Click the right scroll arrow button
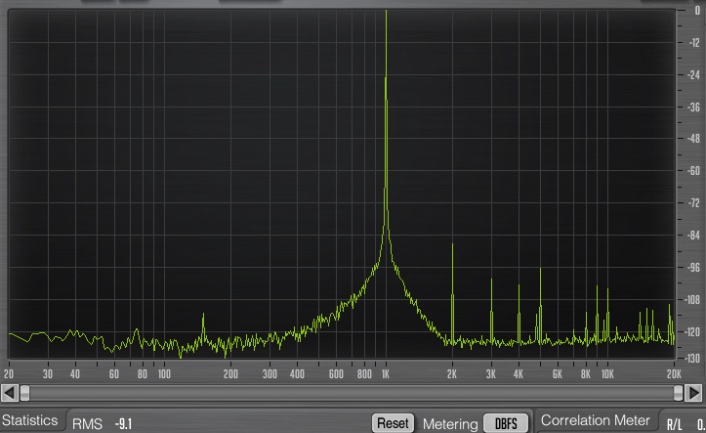 693,392
